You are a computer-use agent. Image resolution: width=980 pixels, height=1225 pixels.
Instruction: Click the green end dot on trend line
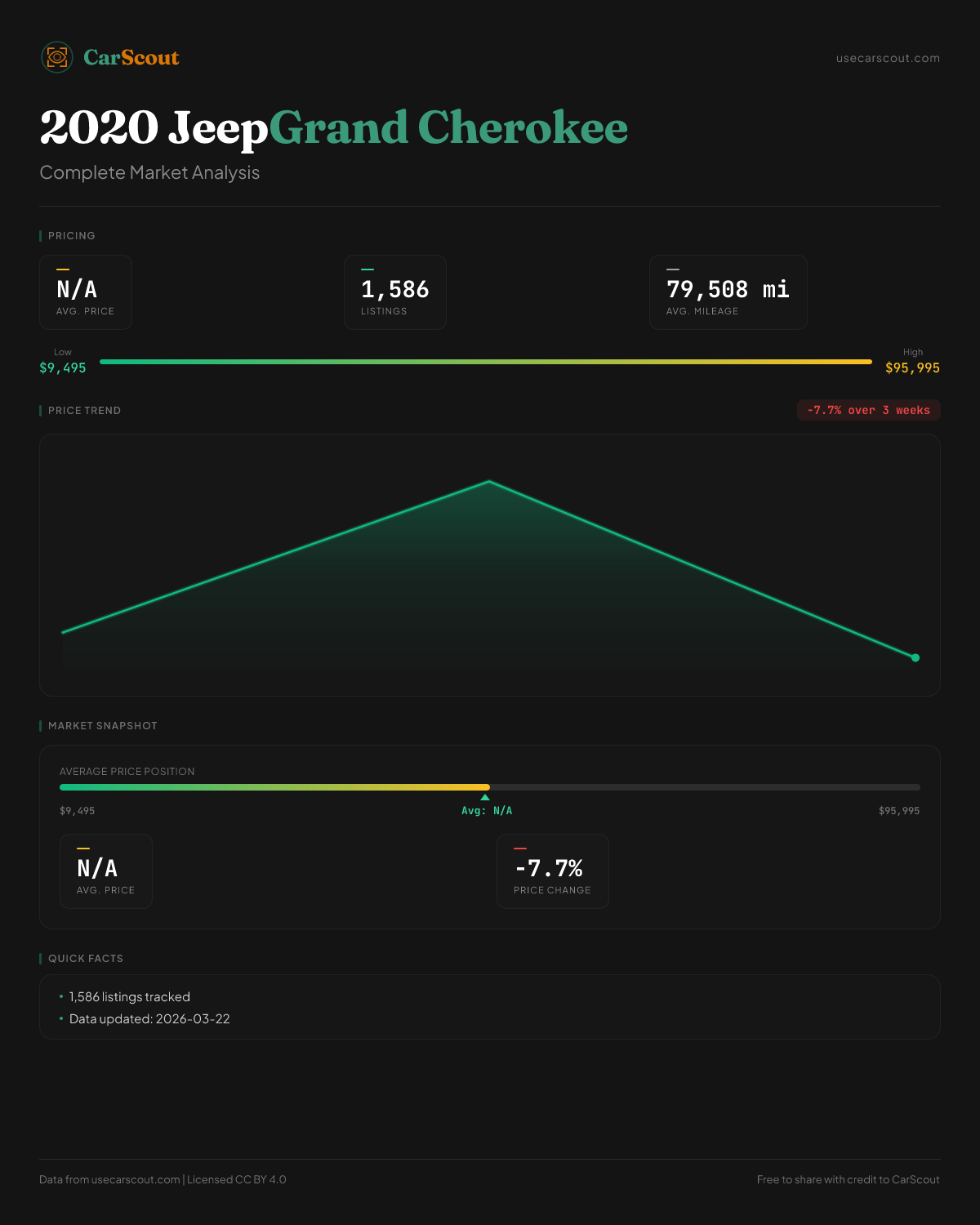(915, 657)
